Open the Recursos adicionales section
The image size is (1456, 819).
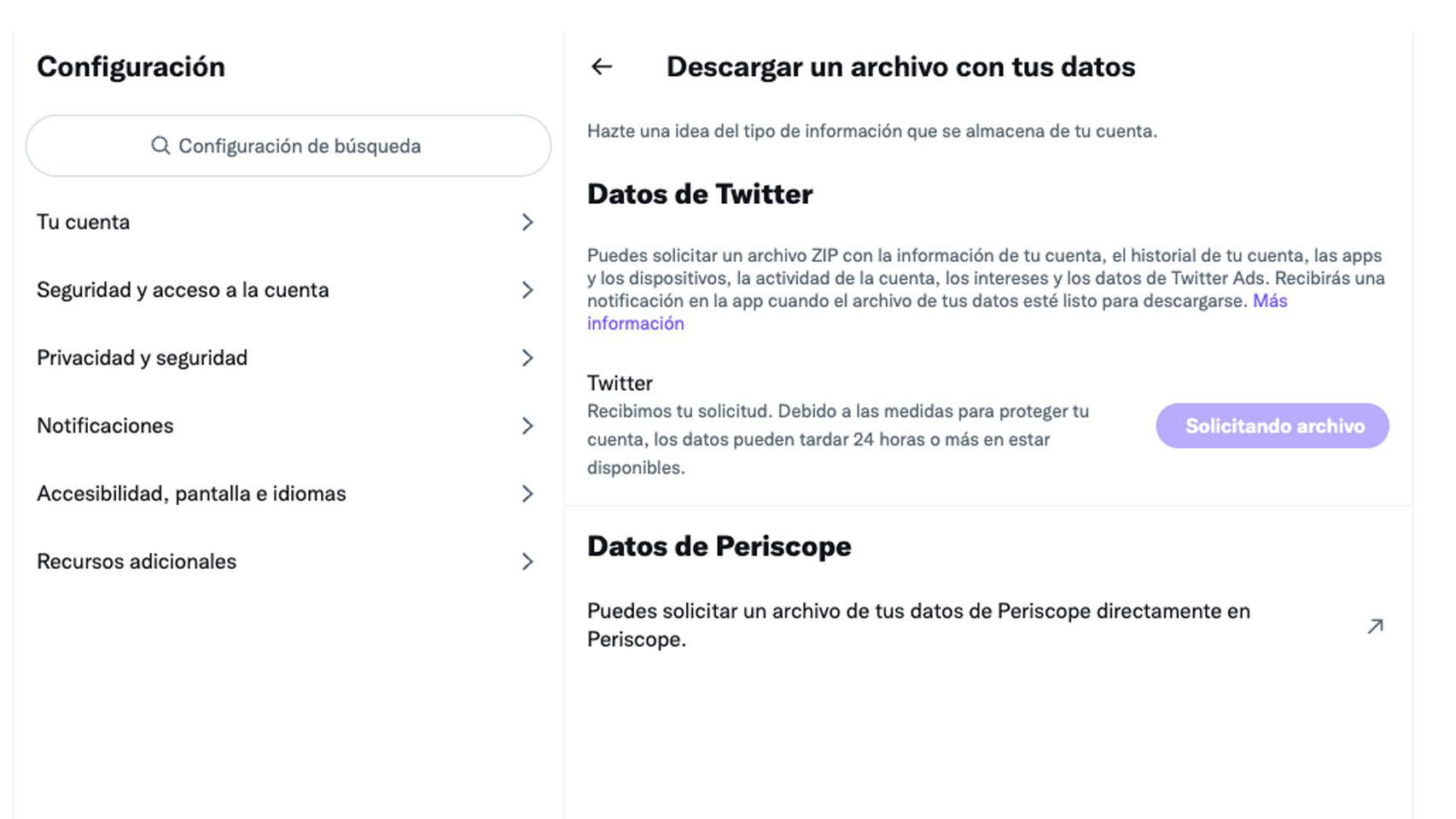[288, 561]
